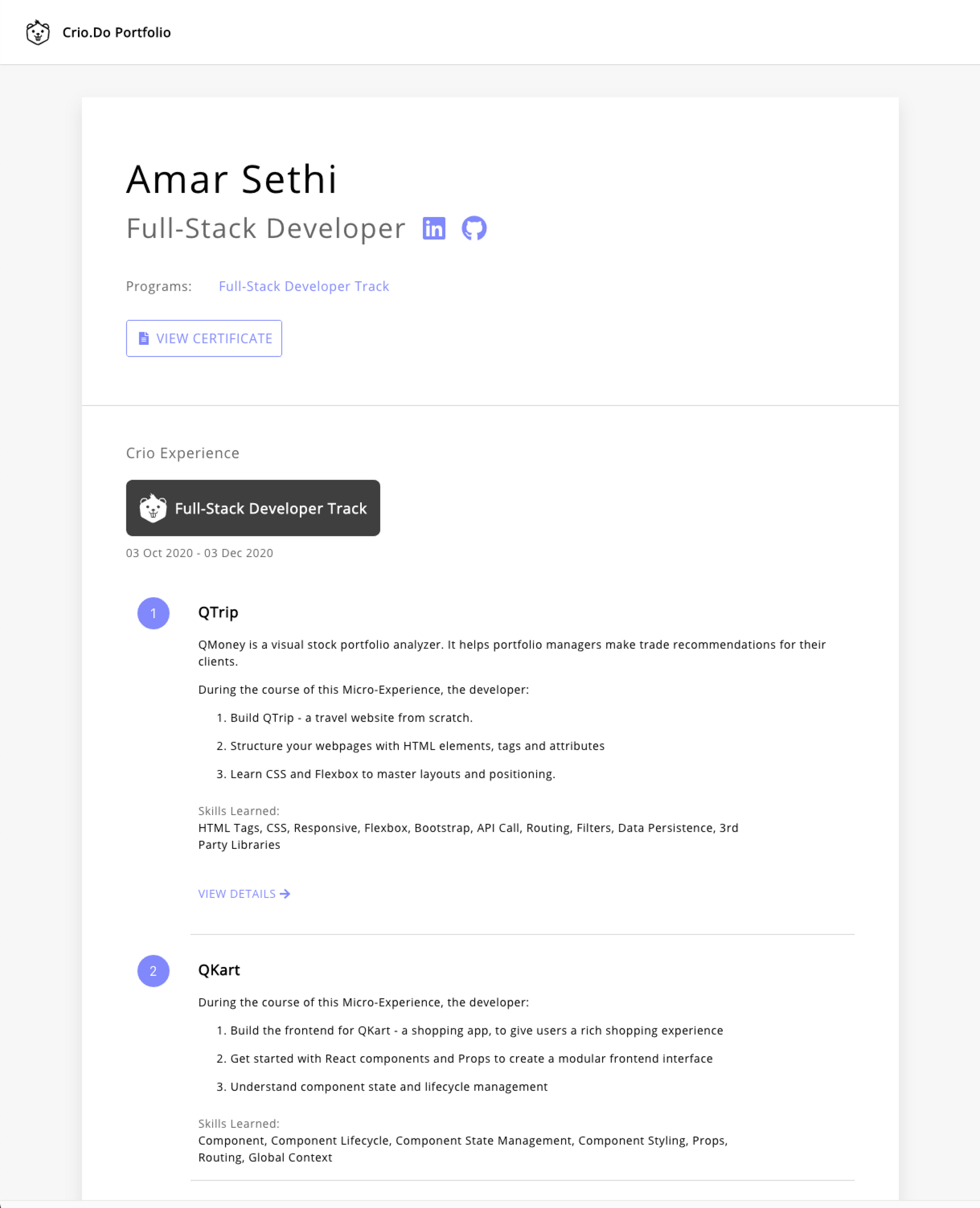This screenshot has height=1208, width=980.
Task: Click the document icon in View Certificate
Action: [144, 338]
